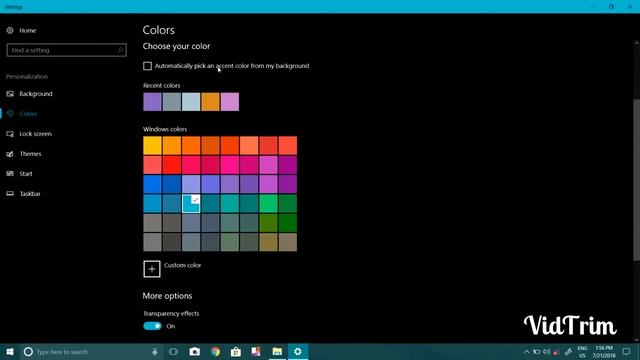Pick the bright red swatch in second row
This screenshot has width=640, height=360.
tap(172, 165)
